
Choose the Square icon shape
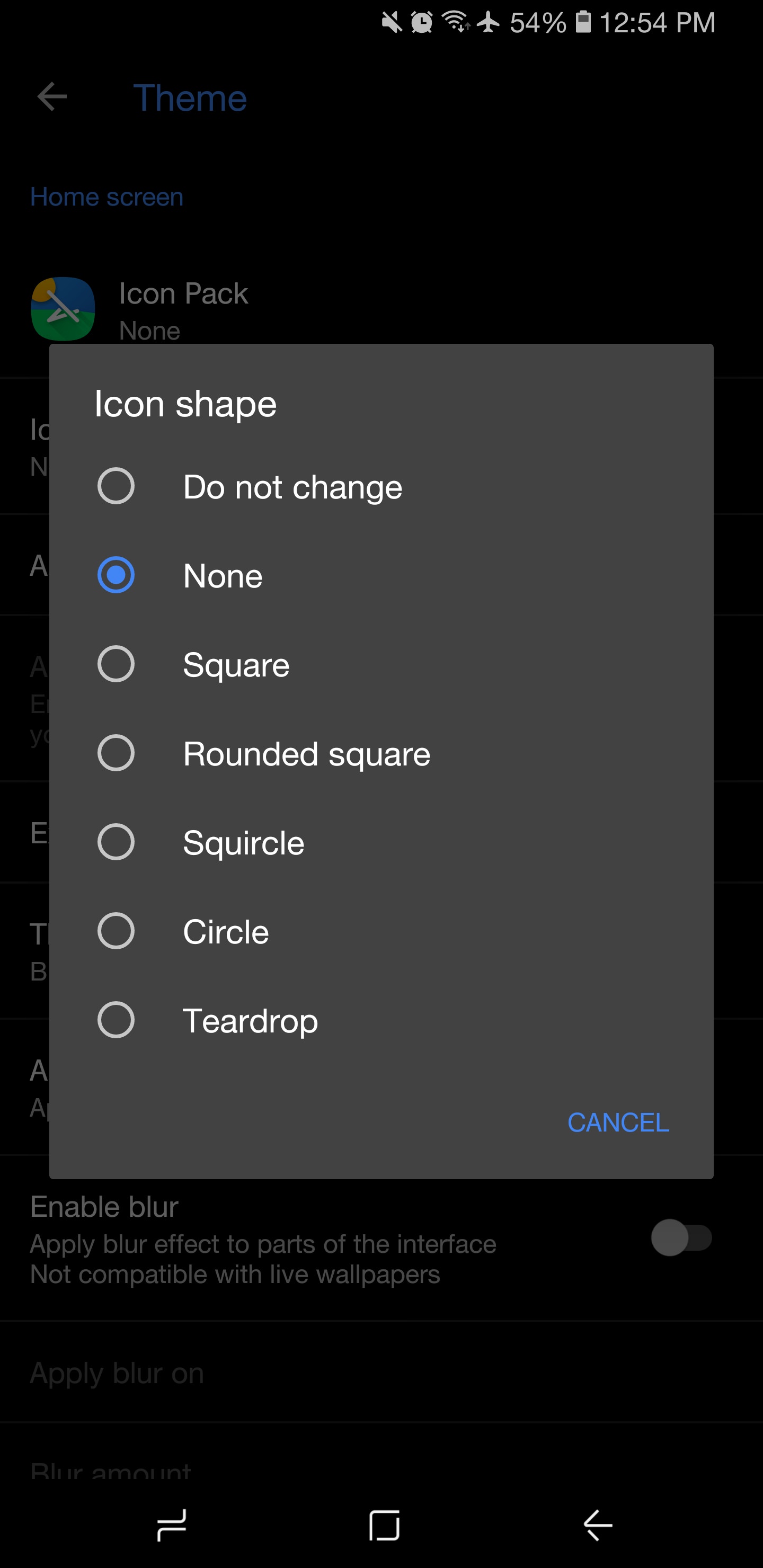pos(116,664)
